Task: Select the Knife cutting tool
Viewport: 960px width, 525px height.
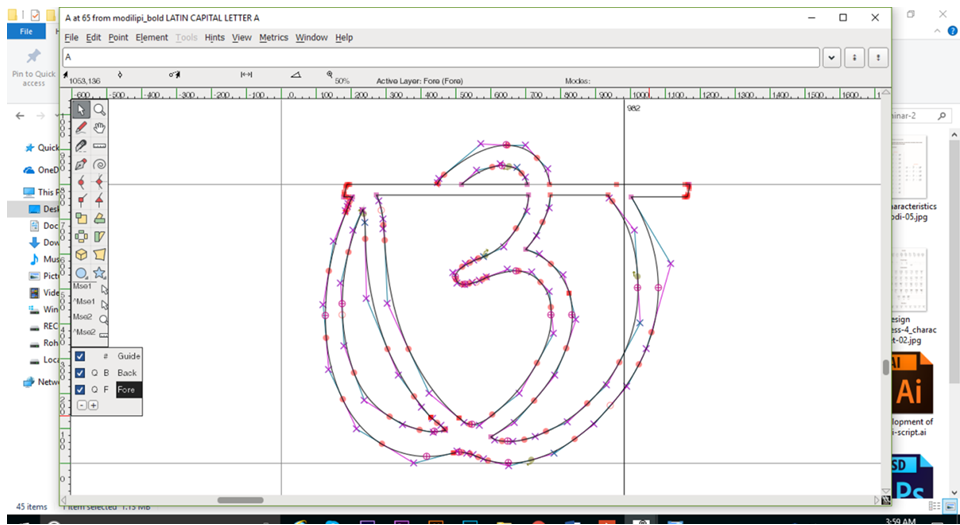Action: (x=81, y=146)
